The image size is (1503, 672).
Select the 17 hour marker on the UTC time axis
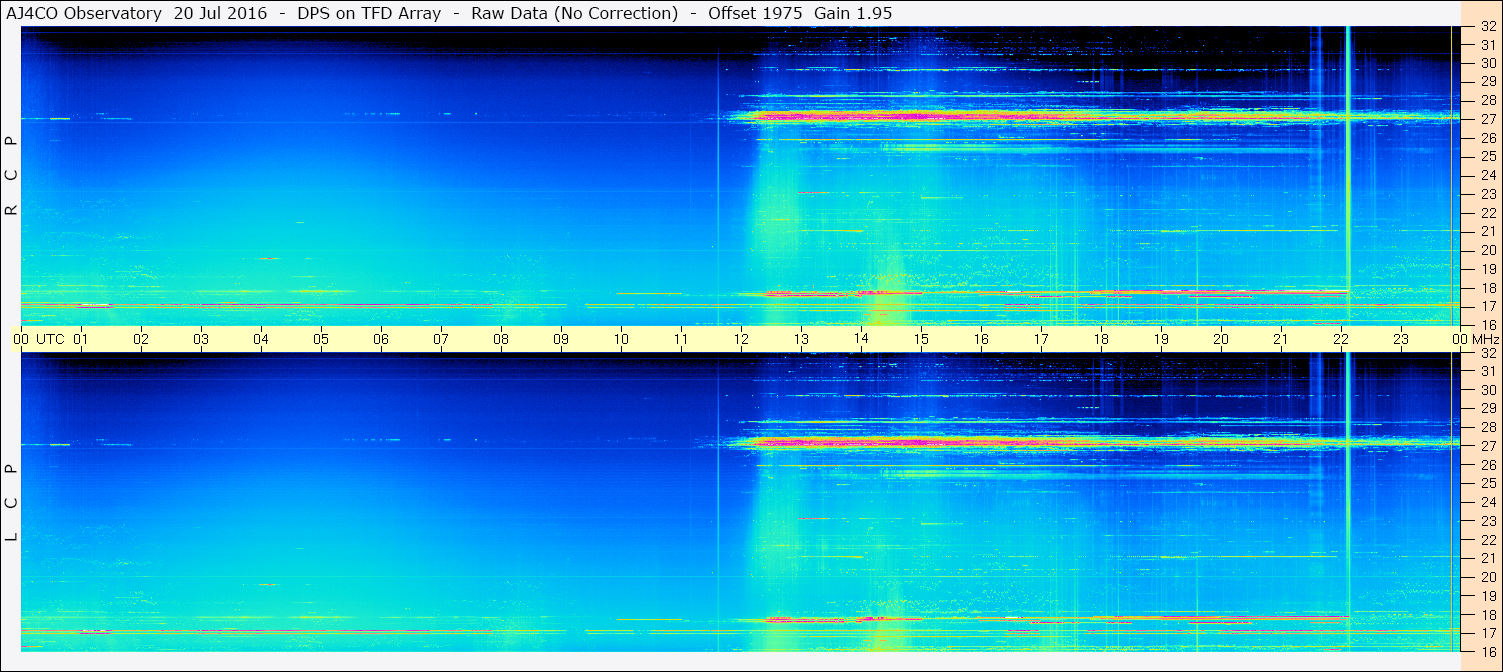(1041, 339)
